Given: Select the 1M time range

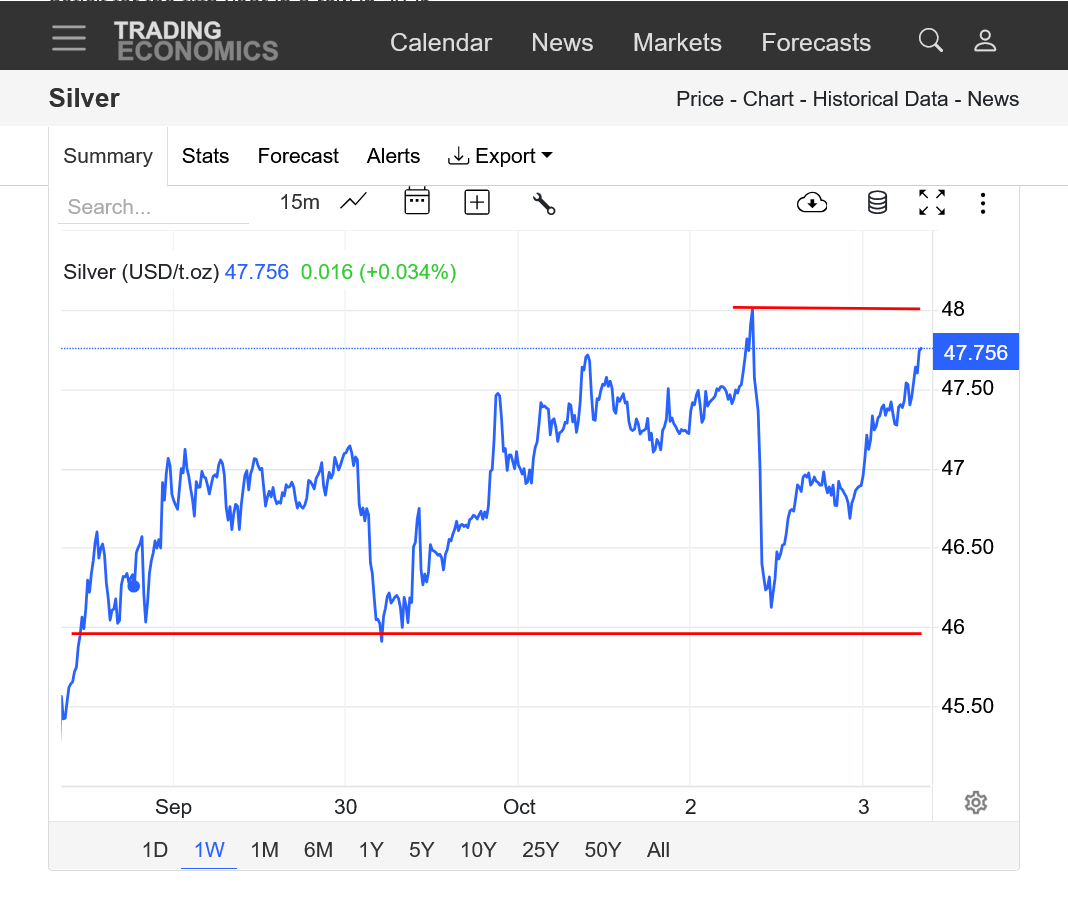Looking at the screenshot, I should click(x=264, y=850).
